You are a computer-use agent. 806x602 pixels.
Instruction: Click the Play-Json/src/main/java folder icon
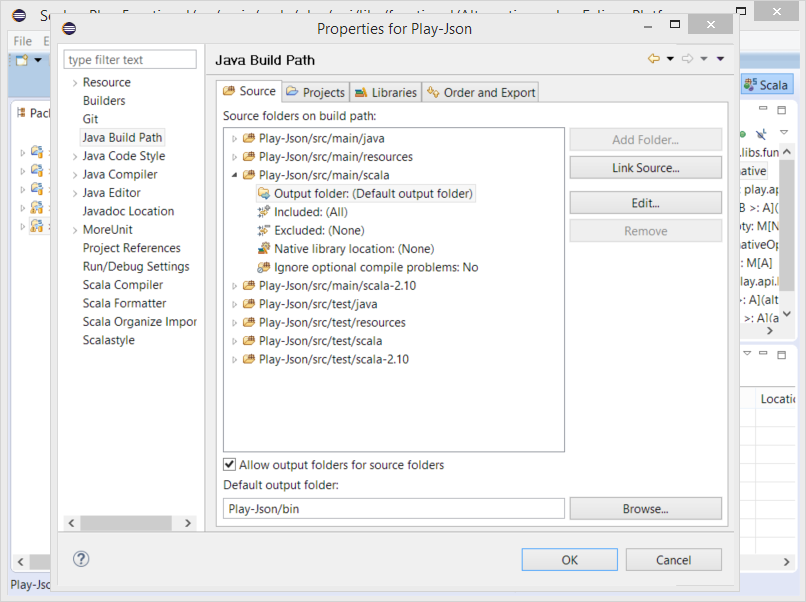tap(249, 138)
